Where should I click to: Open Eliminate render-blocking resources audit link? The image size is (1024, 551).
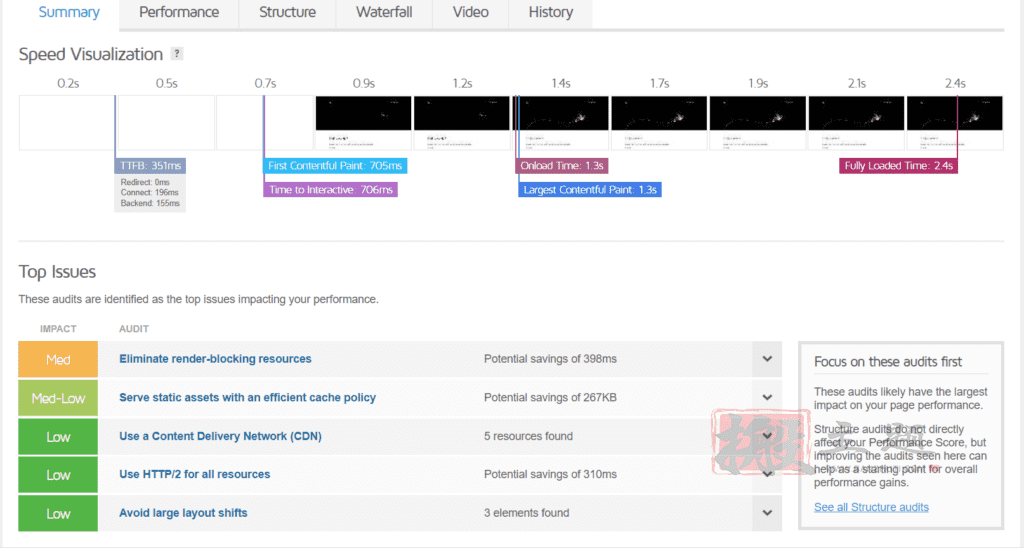pyautogui.click(x=215, y=359)
